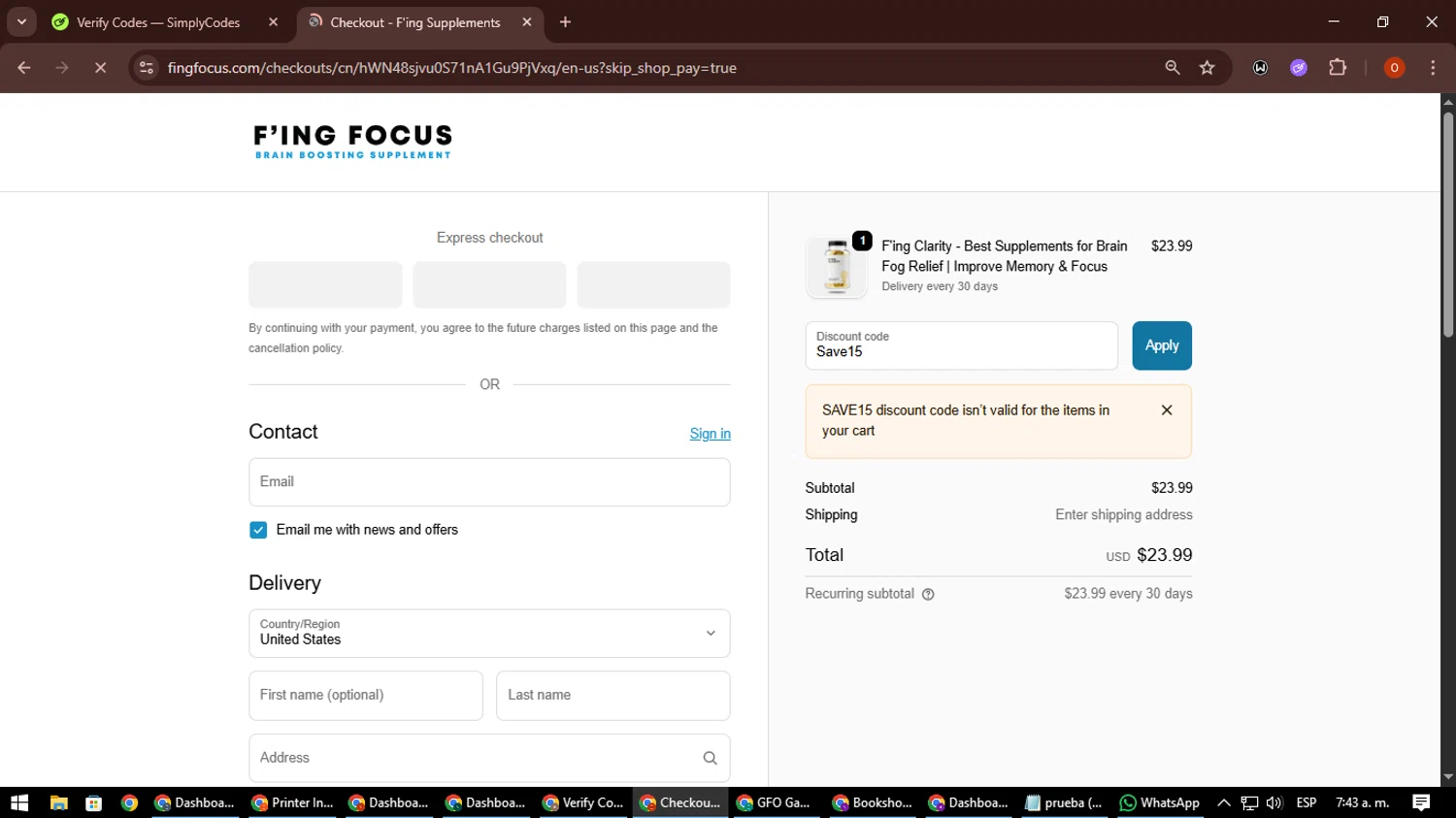Screen dimensions: 1456x818
Task: Click the 7:43 a. m. clock
Action: 1363,802
